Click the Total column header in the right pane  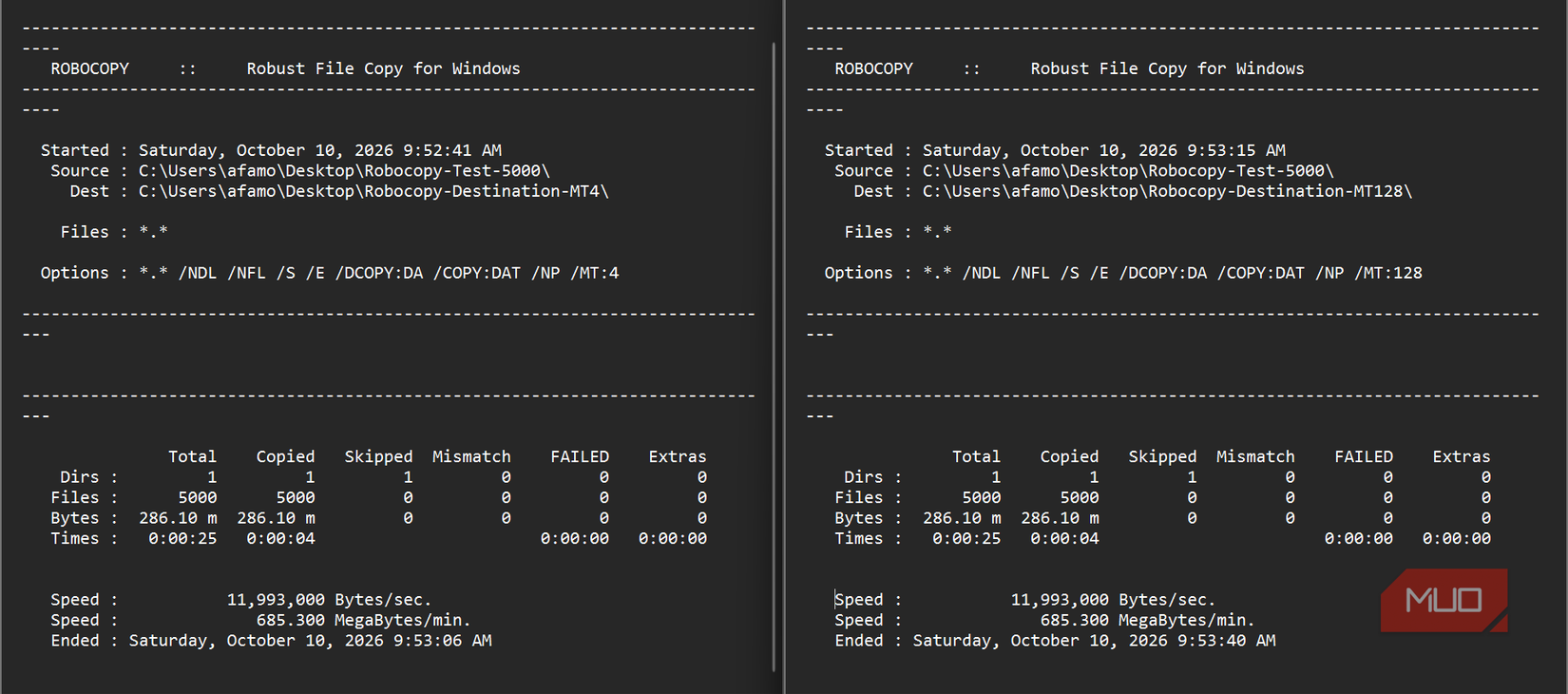[976, 456]
